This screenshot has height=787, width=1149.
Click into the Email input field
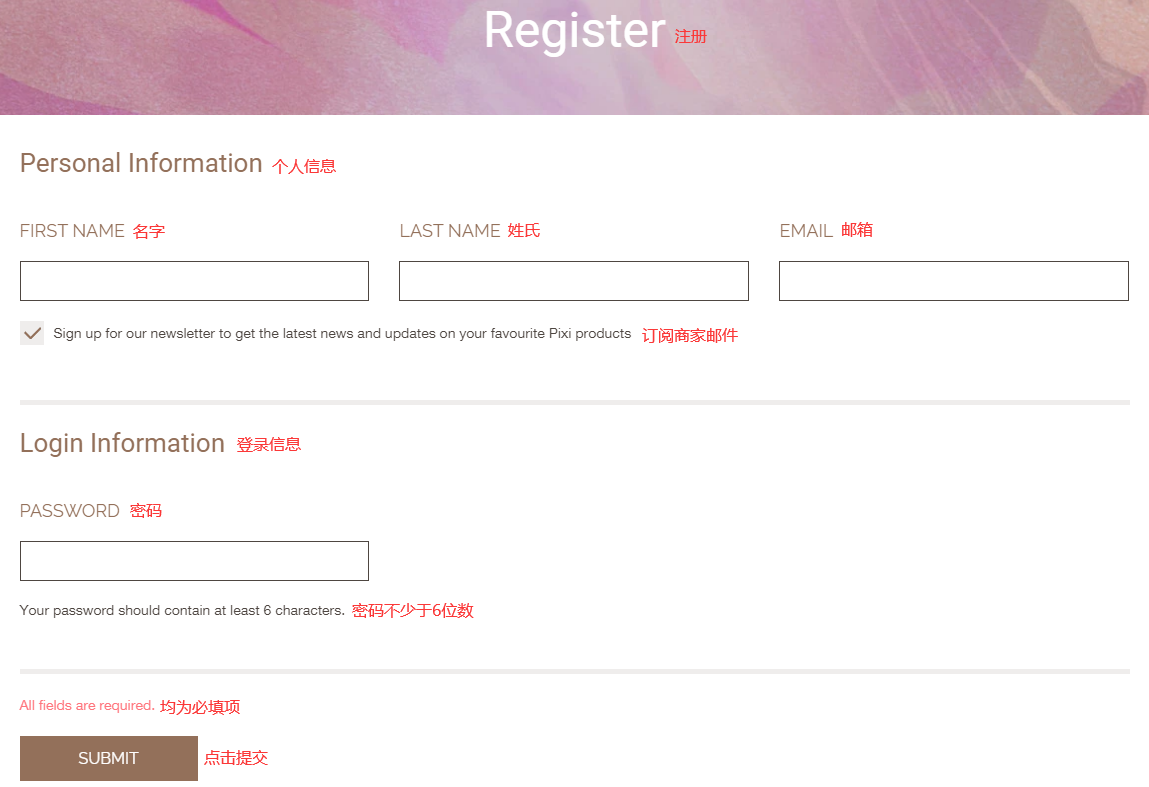(x=953, y=281)
